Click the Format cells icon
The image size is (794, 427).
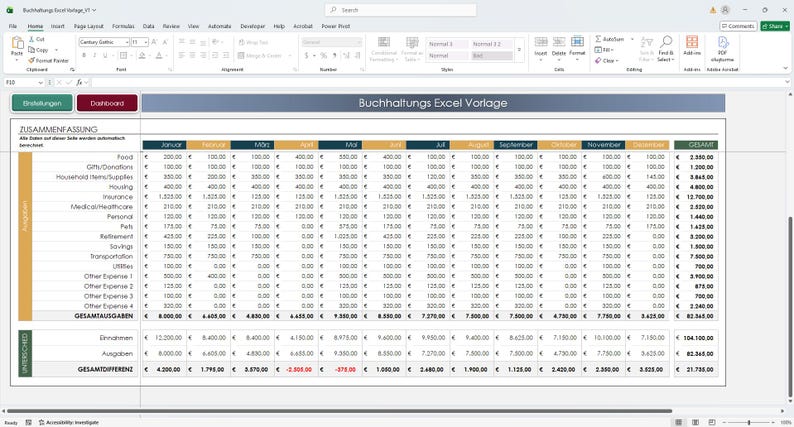pyautogui.click(x=577, y=42)
